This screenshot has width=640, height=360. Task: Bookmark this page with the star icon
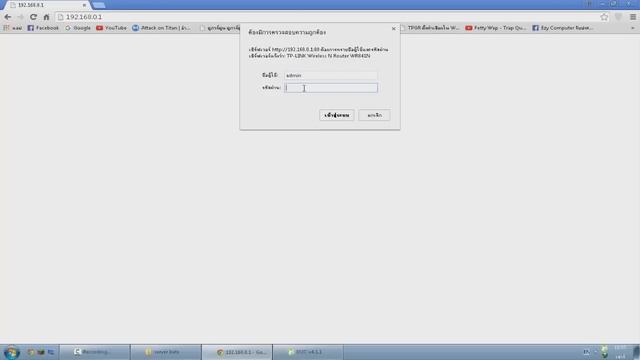[604, 17]
